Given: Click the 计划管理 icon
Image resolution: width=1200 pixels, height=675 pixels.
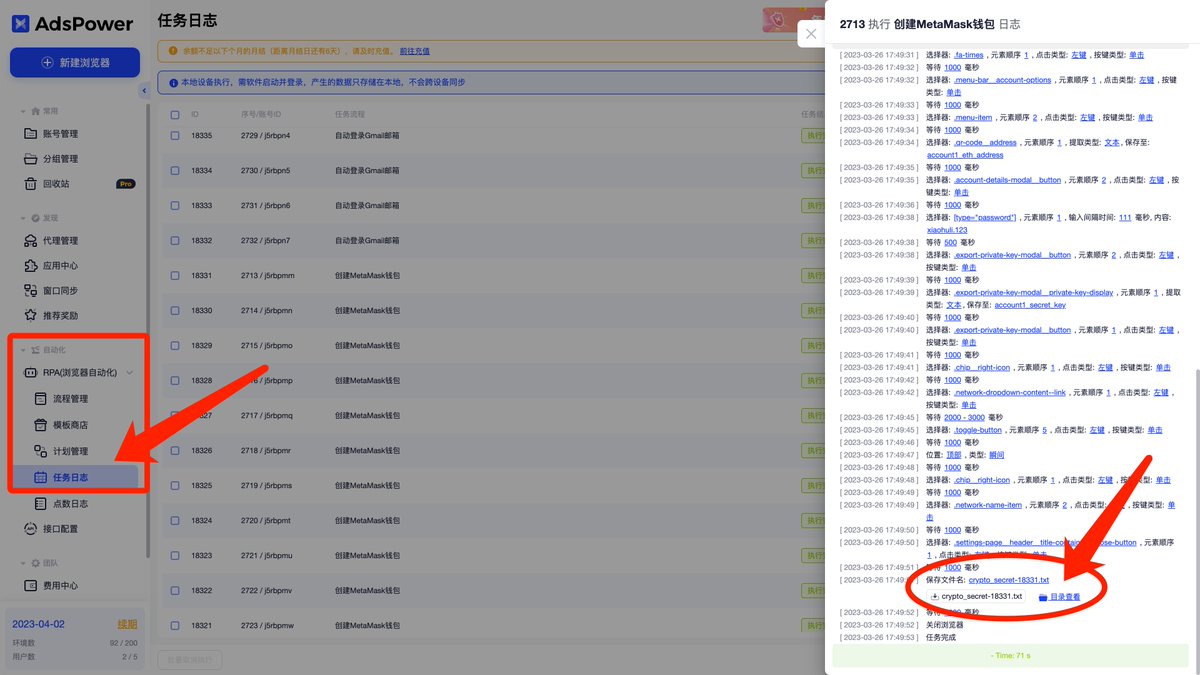Looking at the screenshot, I should 41,451.
